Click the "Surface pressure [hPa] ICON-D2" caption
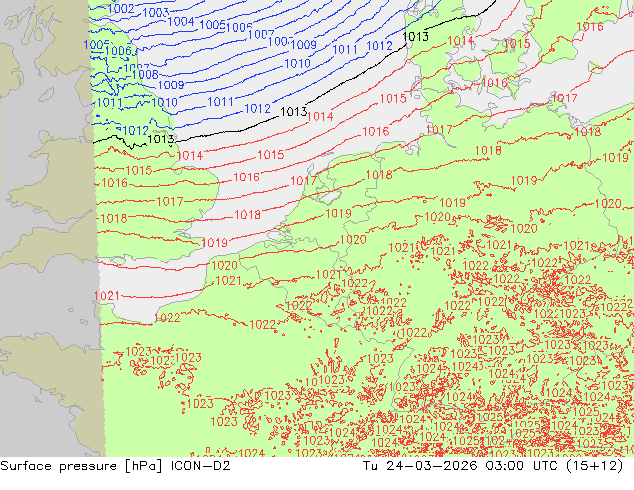Viewport: 634px width, 490px height. [115, 466]
